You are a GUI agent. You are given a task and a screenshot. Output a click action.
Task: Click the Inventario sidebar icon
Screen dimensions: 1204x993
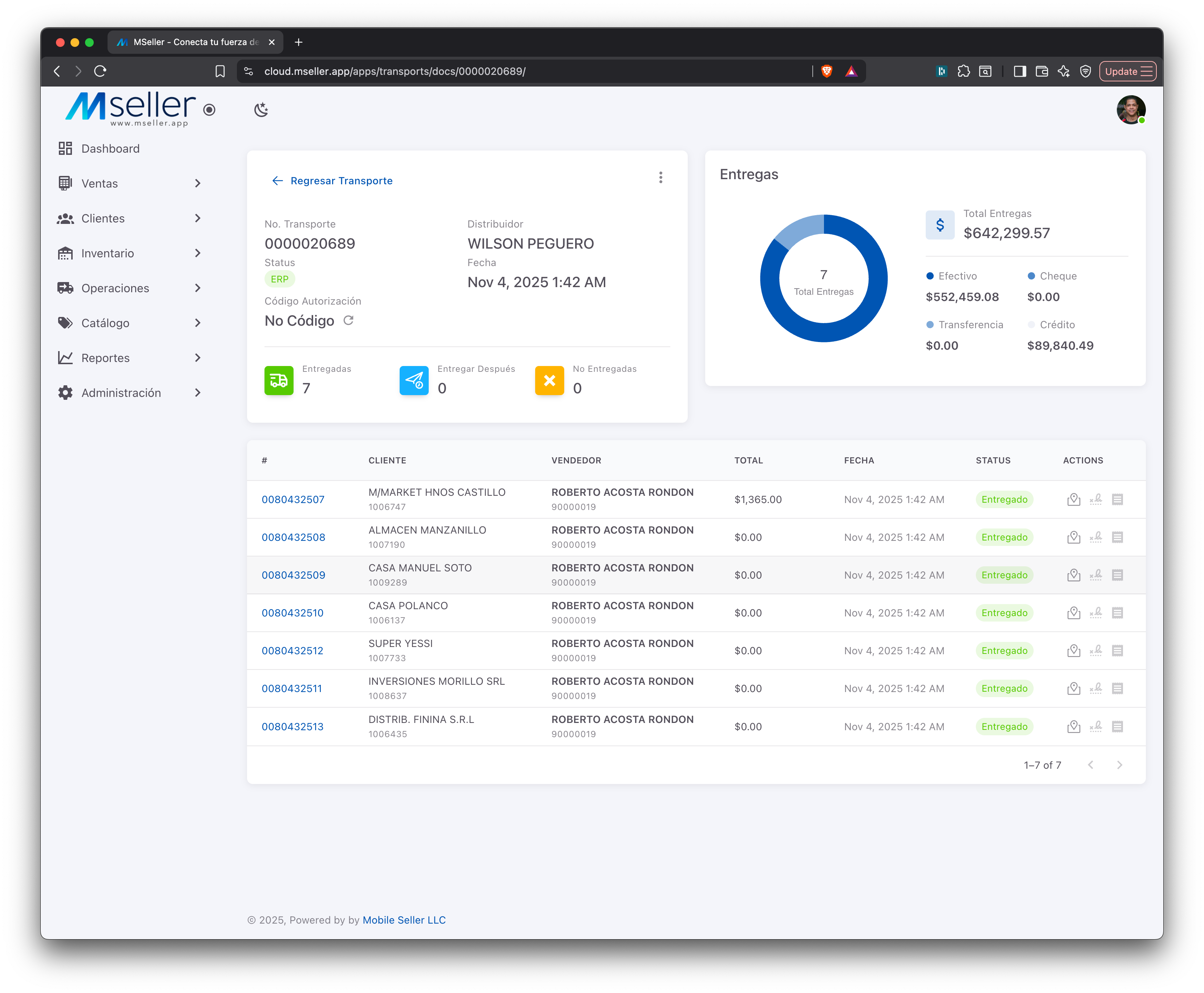[x=65, y=253]
